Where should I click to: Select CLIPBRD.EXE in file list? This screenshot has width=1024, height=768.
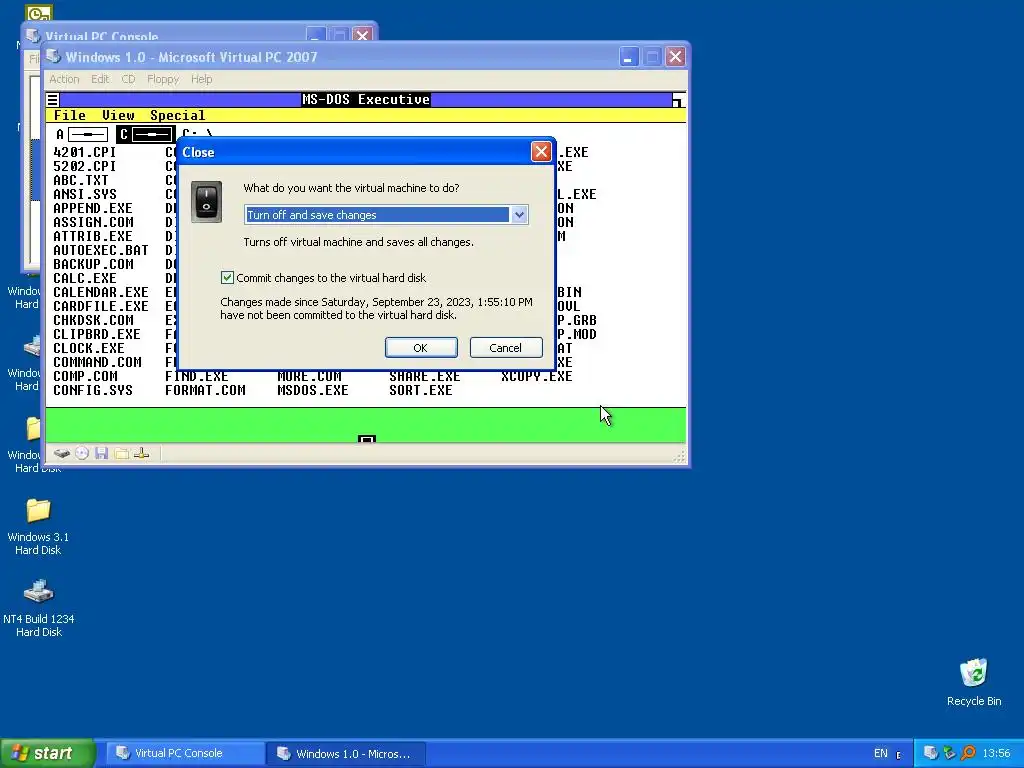coord(97,334)
